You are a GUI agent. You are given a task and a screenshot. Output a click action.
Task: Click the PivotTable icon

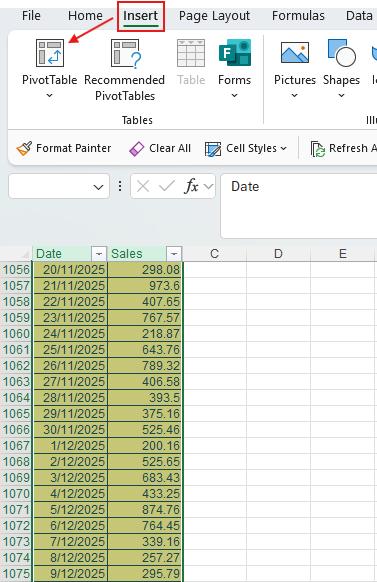coord(50,53)
